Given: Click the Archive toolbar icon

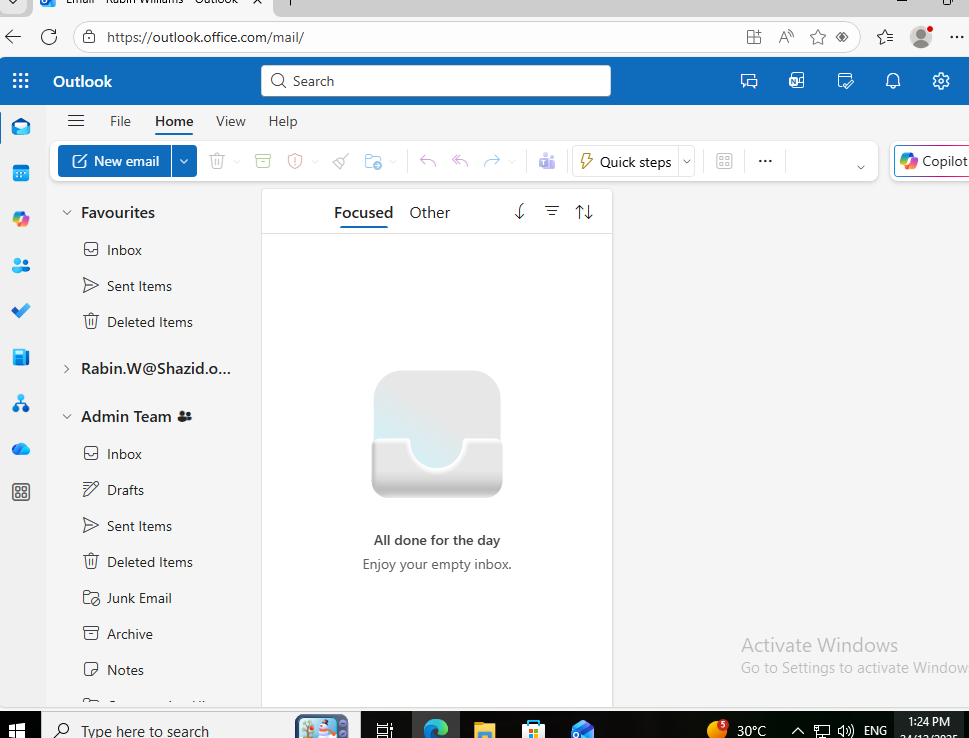Looking at the screenshot, I should pyautogui.click(x=263, y=161).
